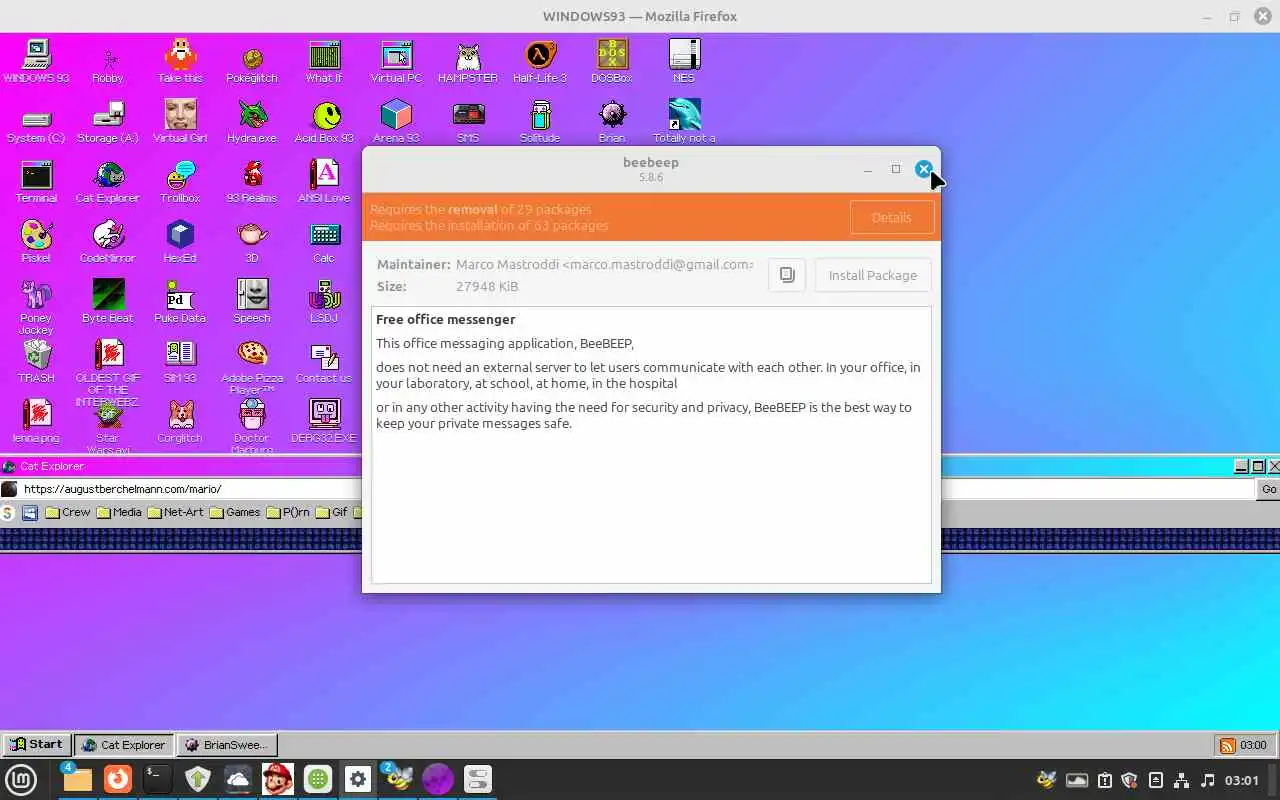The image size is (1280, 800).
Task: Open the Storage (A:) drive icon
Action: tap(107, 121)
